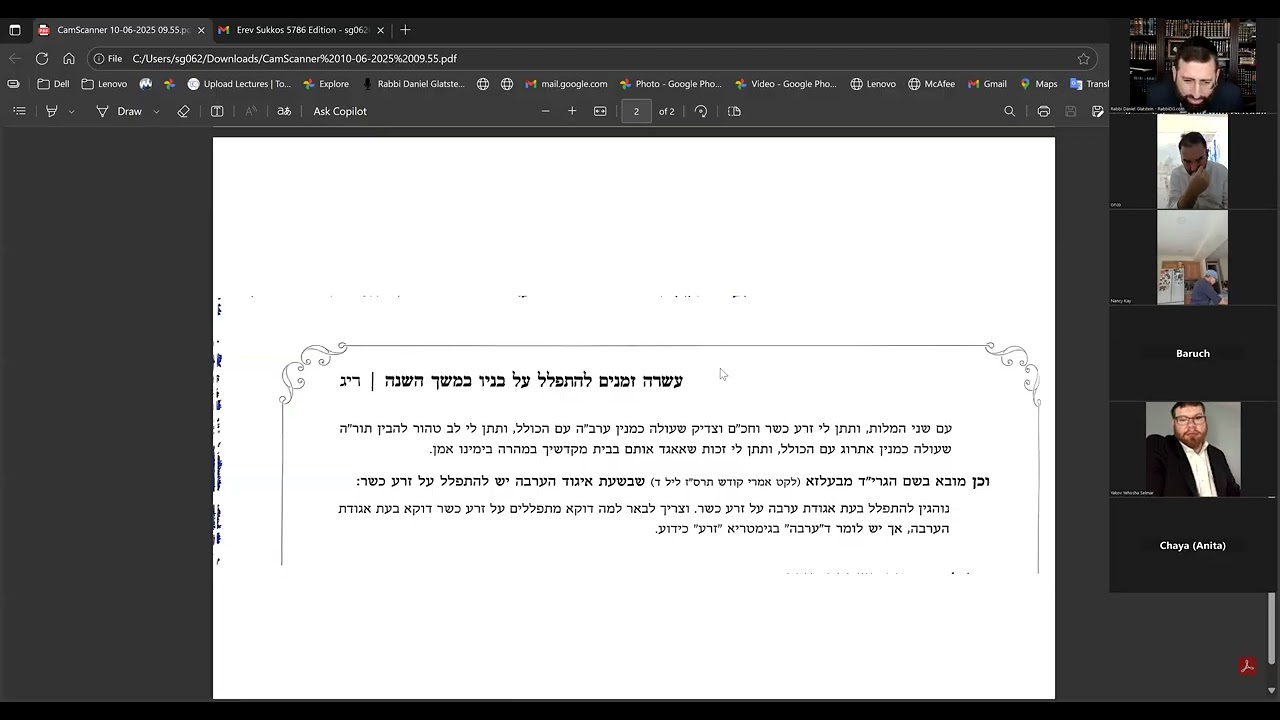Close the CamScanner PDF tab
Viewport: 1280px width, 720px height.
coord(201,30)
